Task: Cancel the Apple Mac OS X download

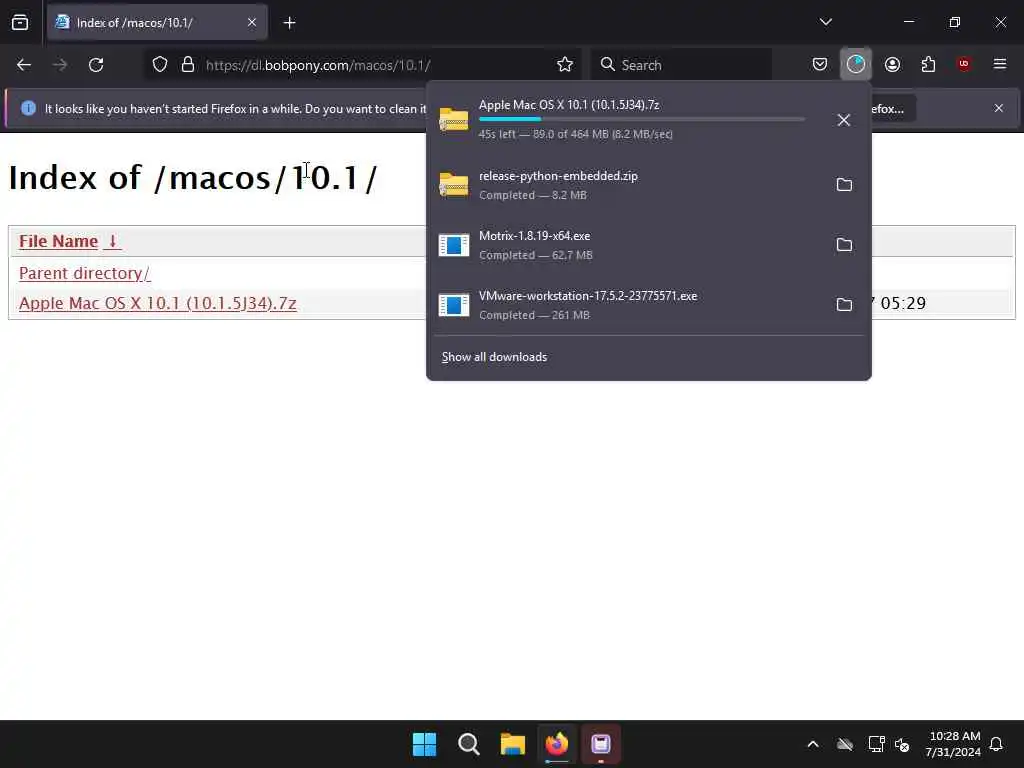Action: [844, 120]
